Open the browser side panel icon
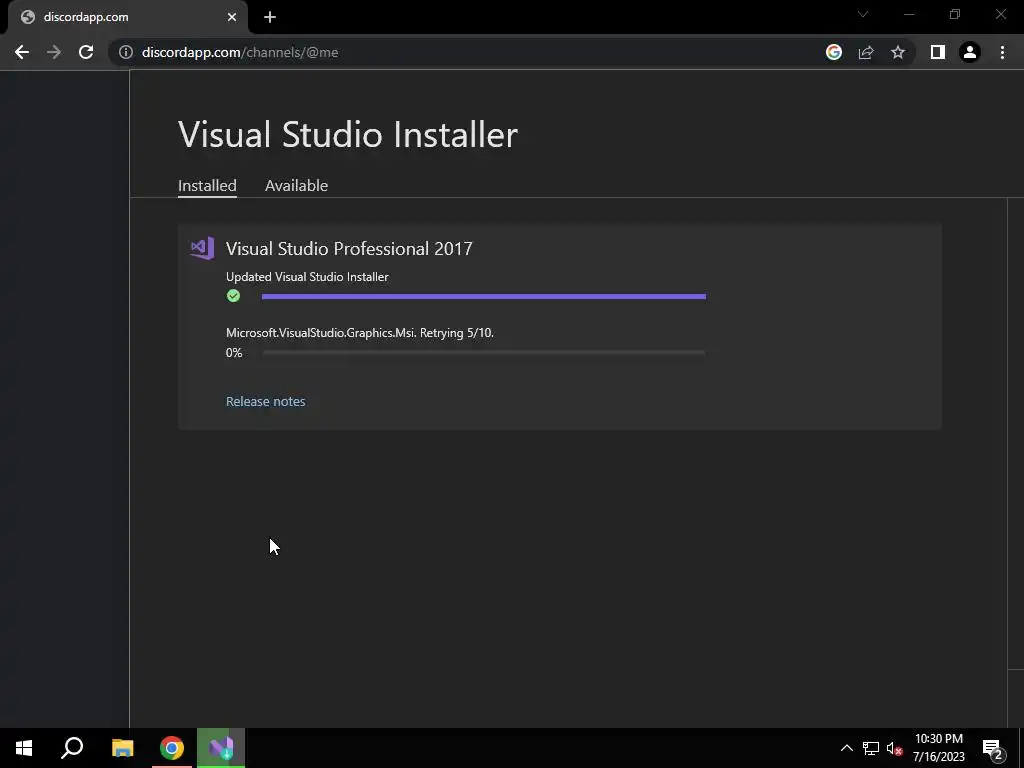 pyautogui.click(x=938, y=52)
